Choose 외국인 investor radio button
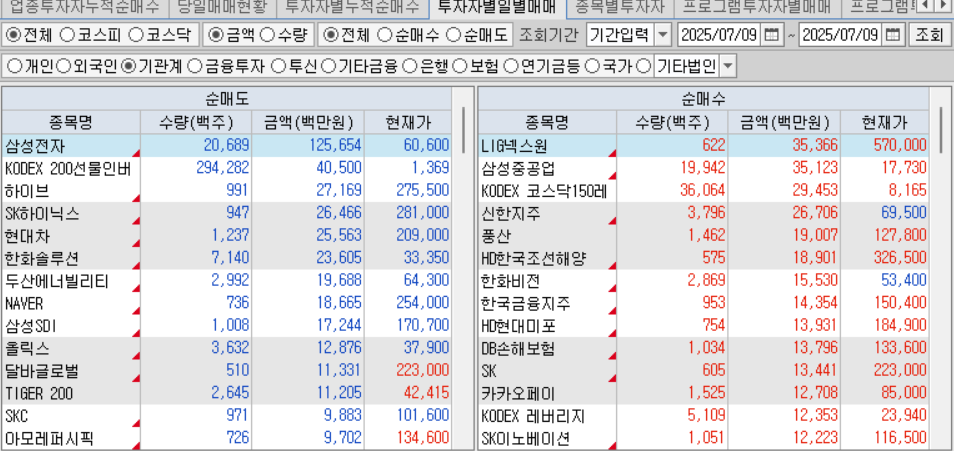The height and width of the screenshot is (451, 954). (x=63, y=66)
